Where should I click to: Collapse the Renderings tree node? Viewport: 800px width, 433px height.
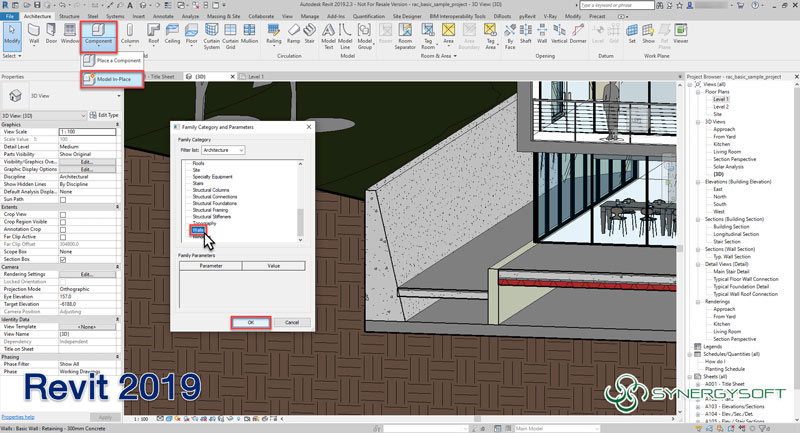pos(698,301)
